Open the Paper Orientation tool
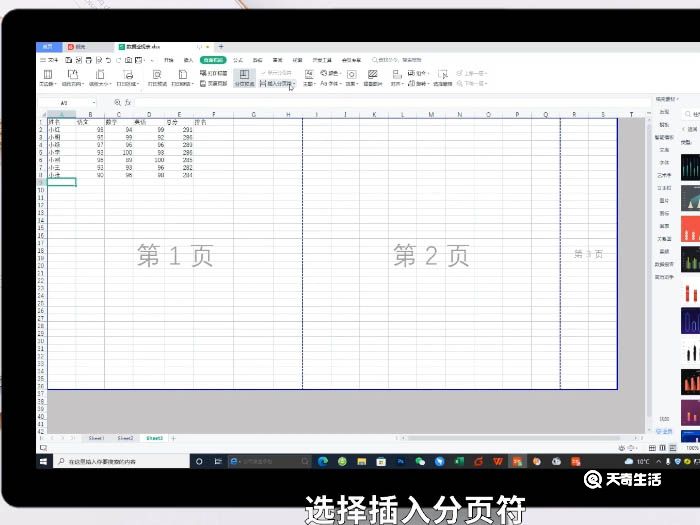This screenshot has width=700, height=525. click(72, 78)
